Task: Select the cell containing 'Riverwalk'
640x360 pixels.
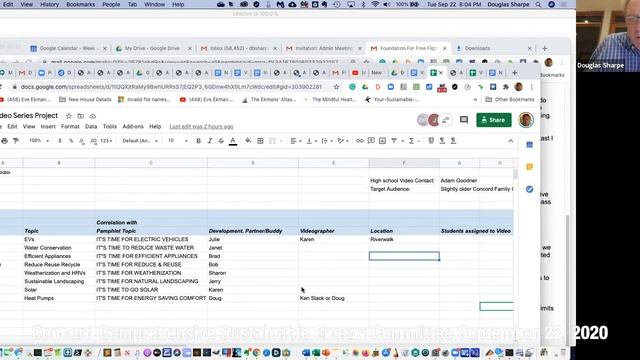Action: pyautogui.click(x=404, y=240)
